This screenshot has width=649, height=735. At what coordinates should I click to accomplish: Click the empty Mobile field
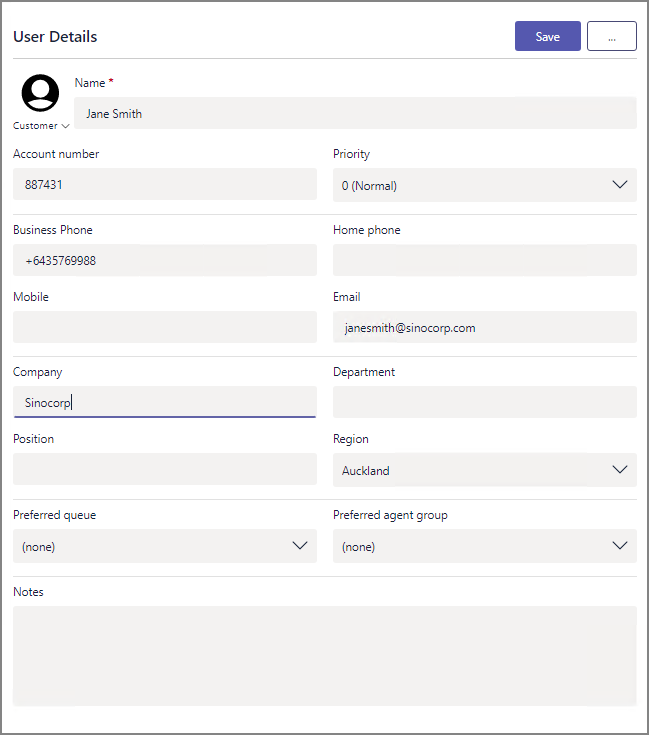(164, 327)
